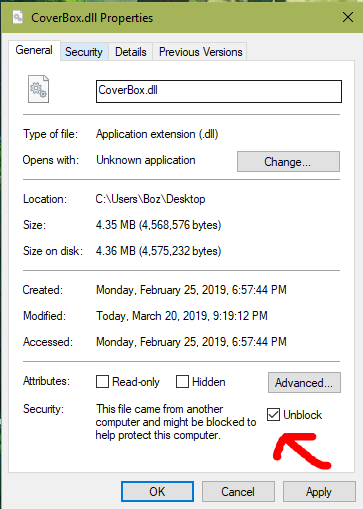Switch to the General tab
This screenshot has width=363, height=509.
pyautogui.click(x=34, y=50)
